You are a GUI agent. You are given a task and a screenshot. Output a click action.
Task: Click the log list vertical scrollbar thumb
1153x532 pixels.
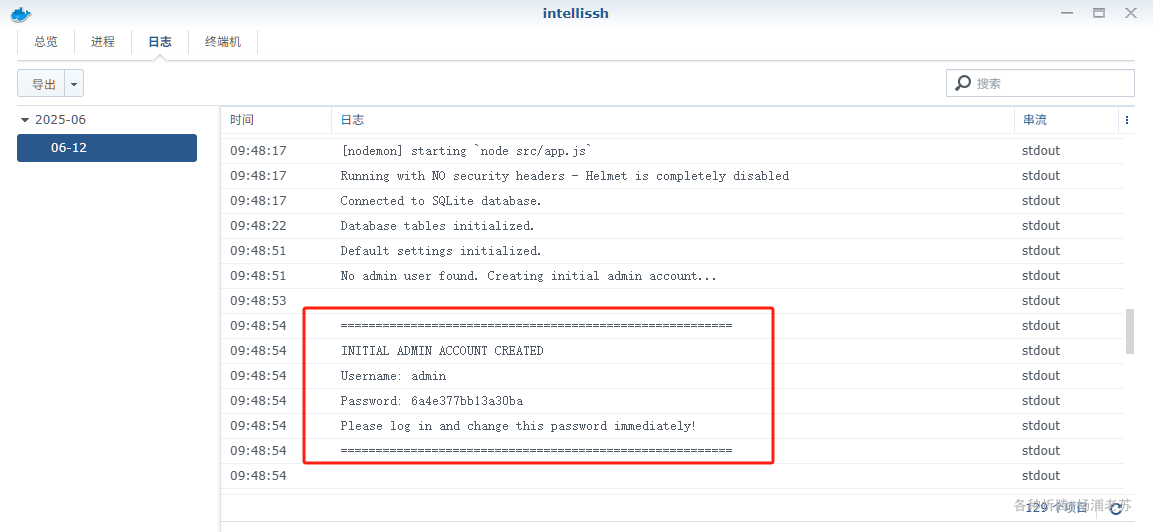tap(1129, 332)
